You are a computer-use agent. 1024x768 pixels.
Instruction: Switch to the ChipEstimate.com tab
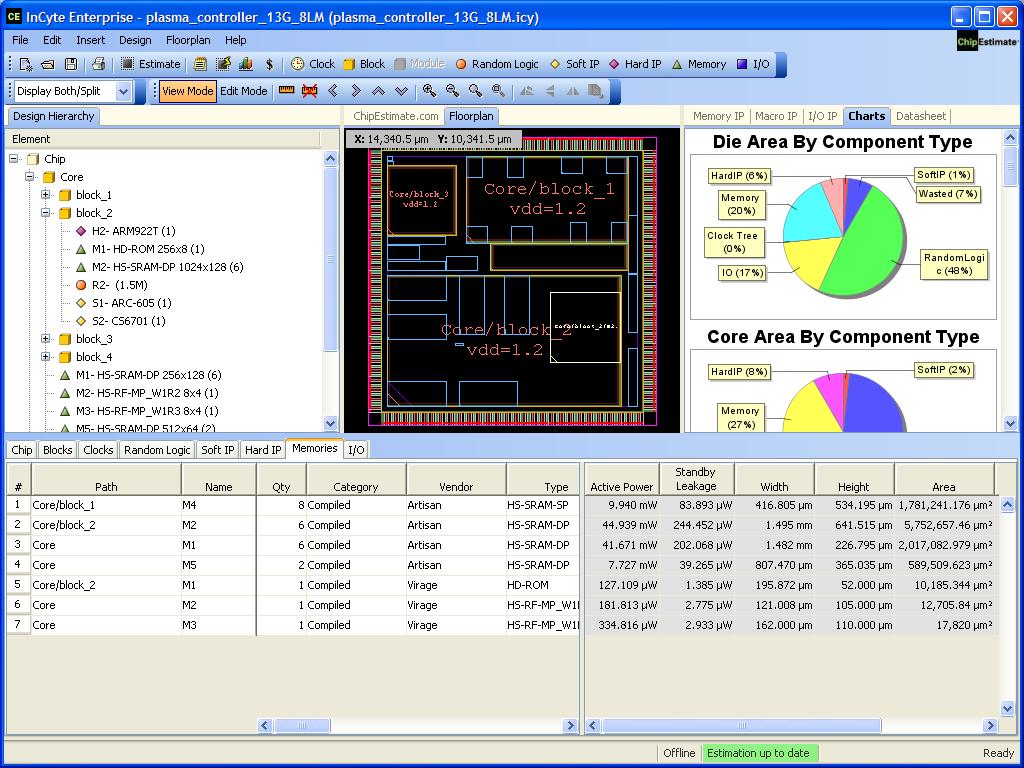(396, 116)
